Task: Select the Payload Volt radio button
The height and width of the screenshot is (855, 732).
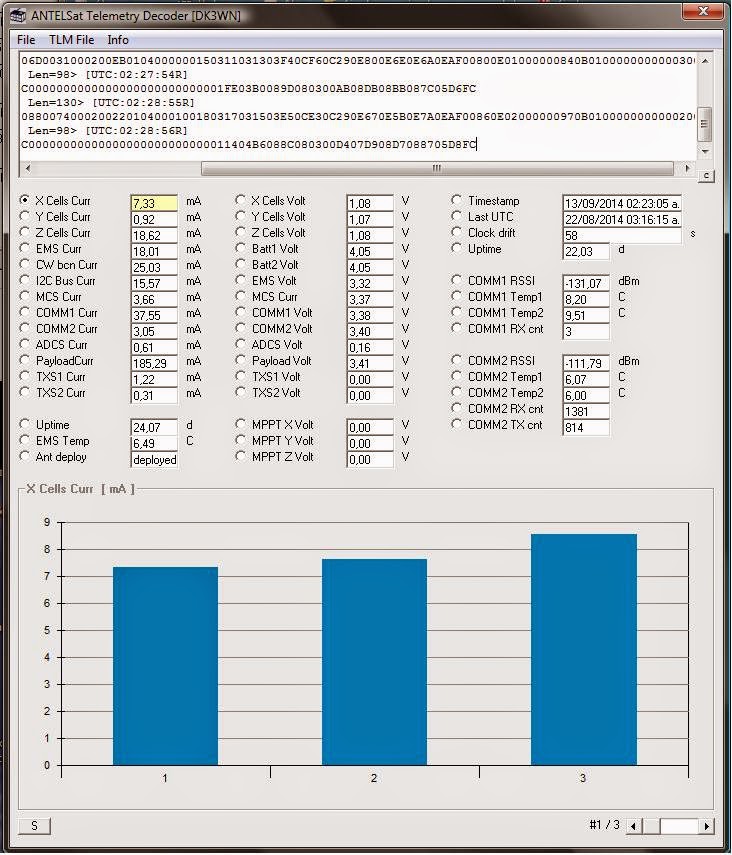Action: pyautogui.click(x=241, y=360)
